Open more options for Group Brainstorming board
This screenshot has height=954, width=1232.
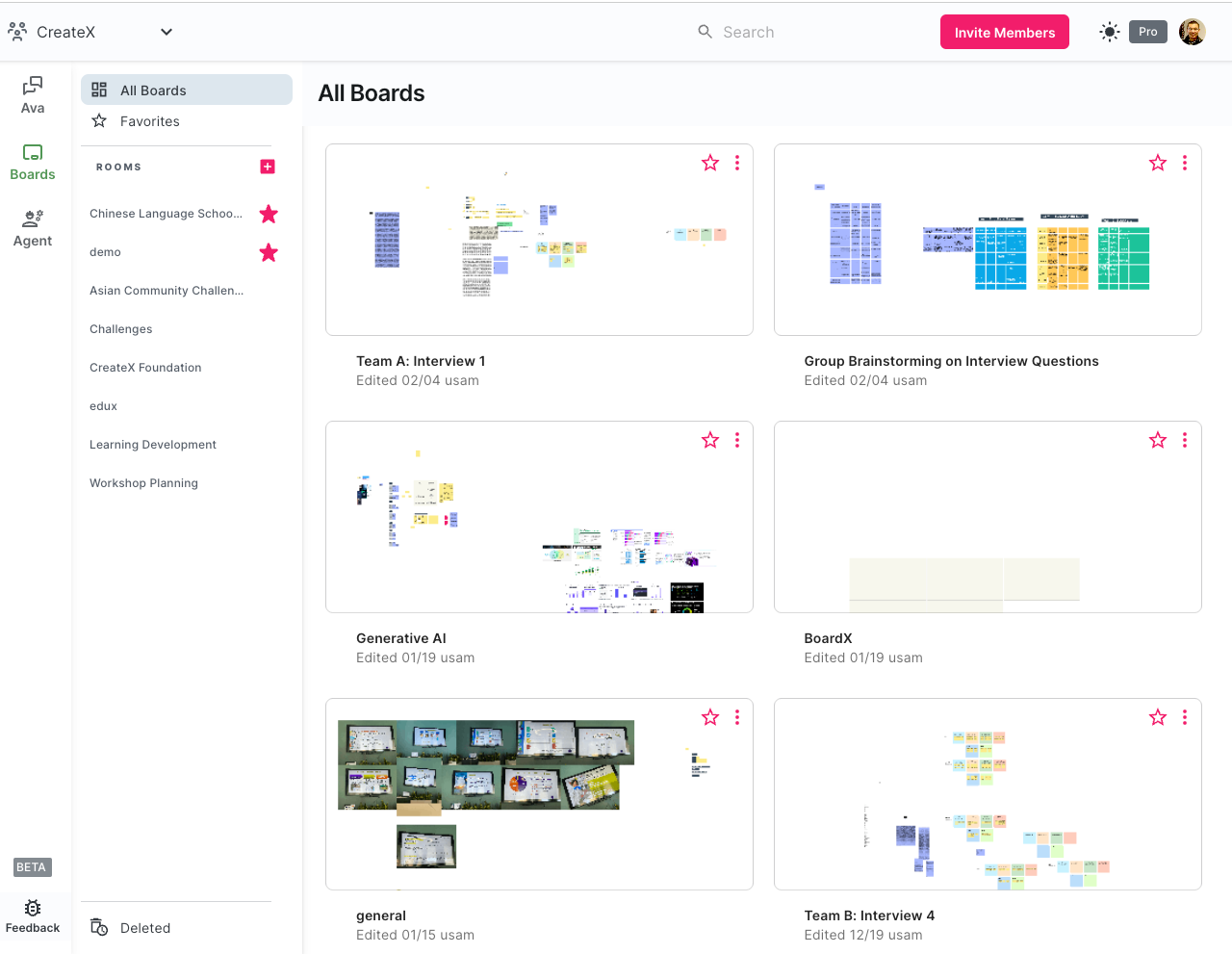click(x=1185, y=163)
